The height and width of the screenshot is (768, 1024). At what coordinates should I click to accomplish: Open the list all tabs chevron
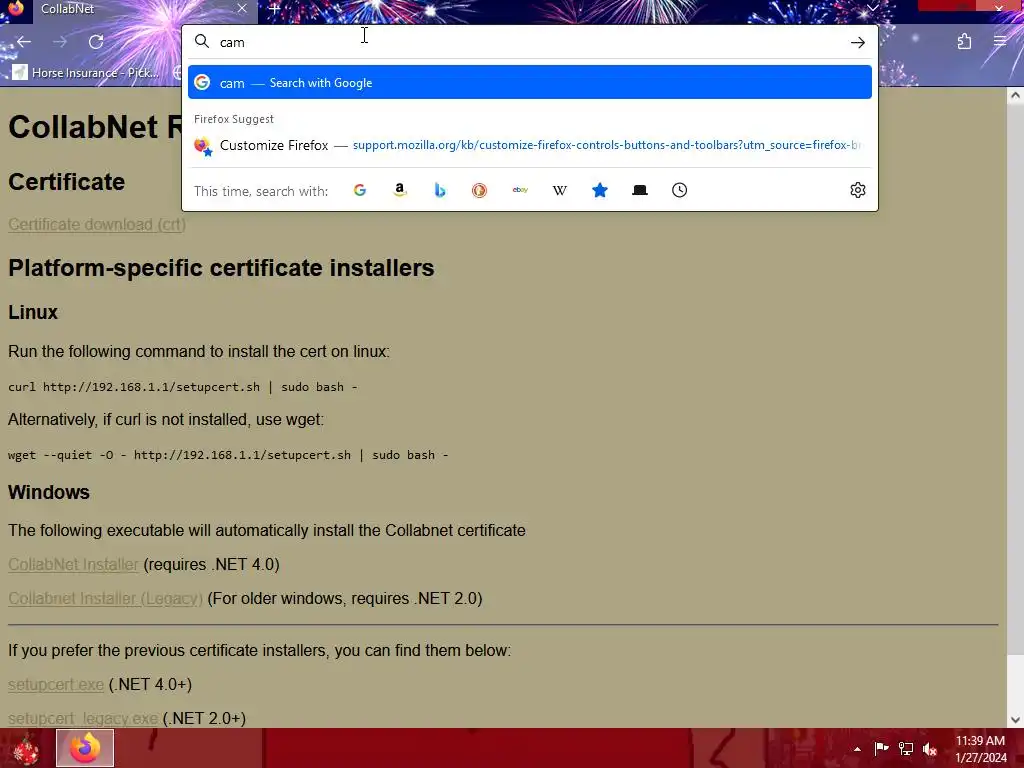872,8
